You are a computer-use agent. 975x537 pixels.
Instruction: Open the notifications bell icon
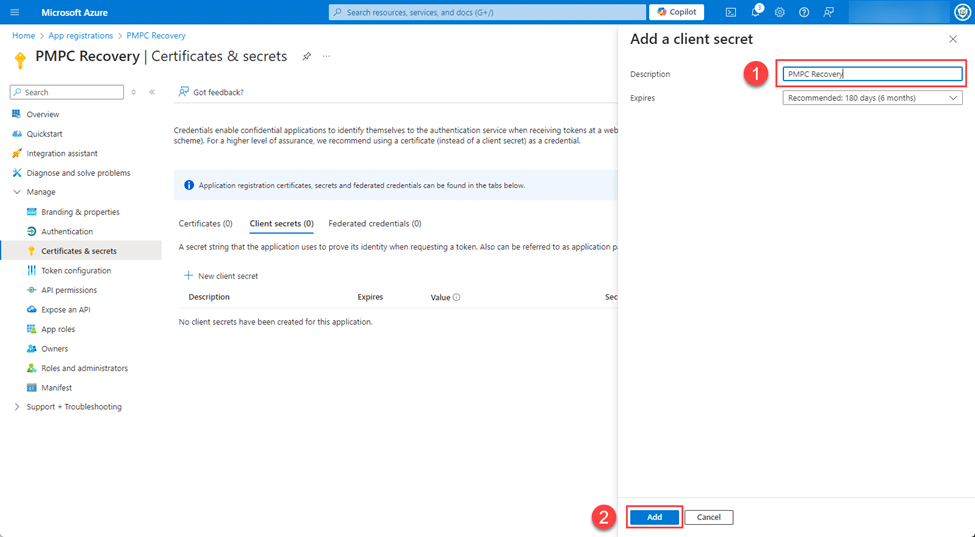(756, 12)
